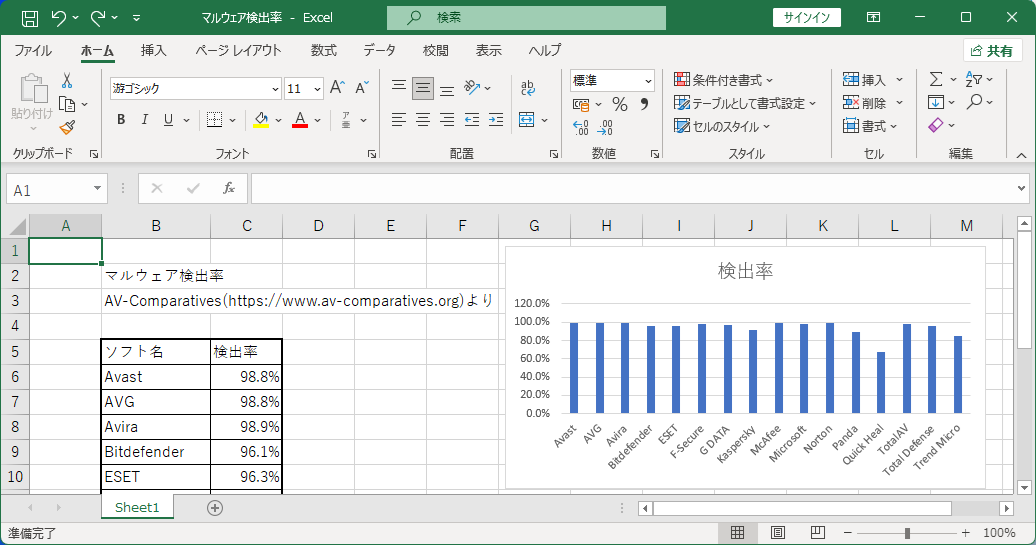Open the ファイル tab
Viewport: 1036px width, 545px height.
(33, 50)
